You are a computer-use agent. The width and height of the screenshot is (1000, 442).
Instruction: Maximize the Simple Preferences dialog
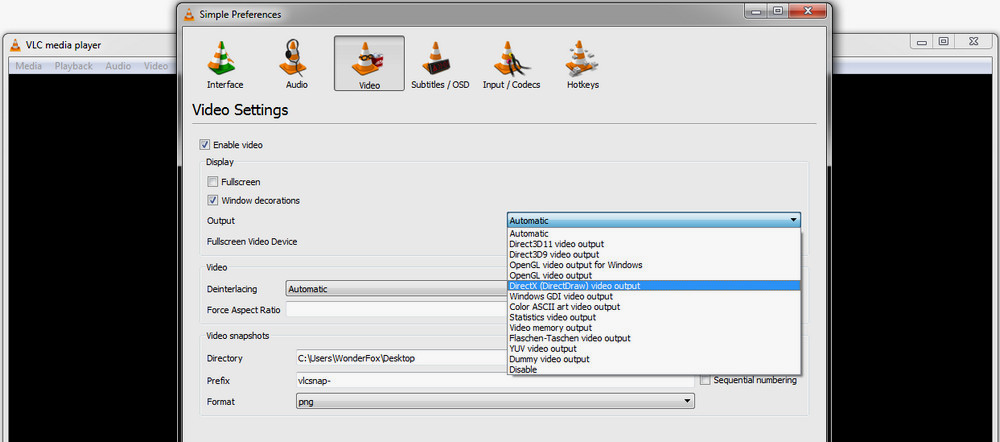point(777,10)
